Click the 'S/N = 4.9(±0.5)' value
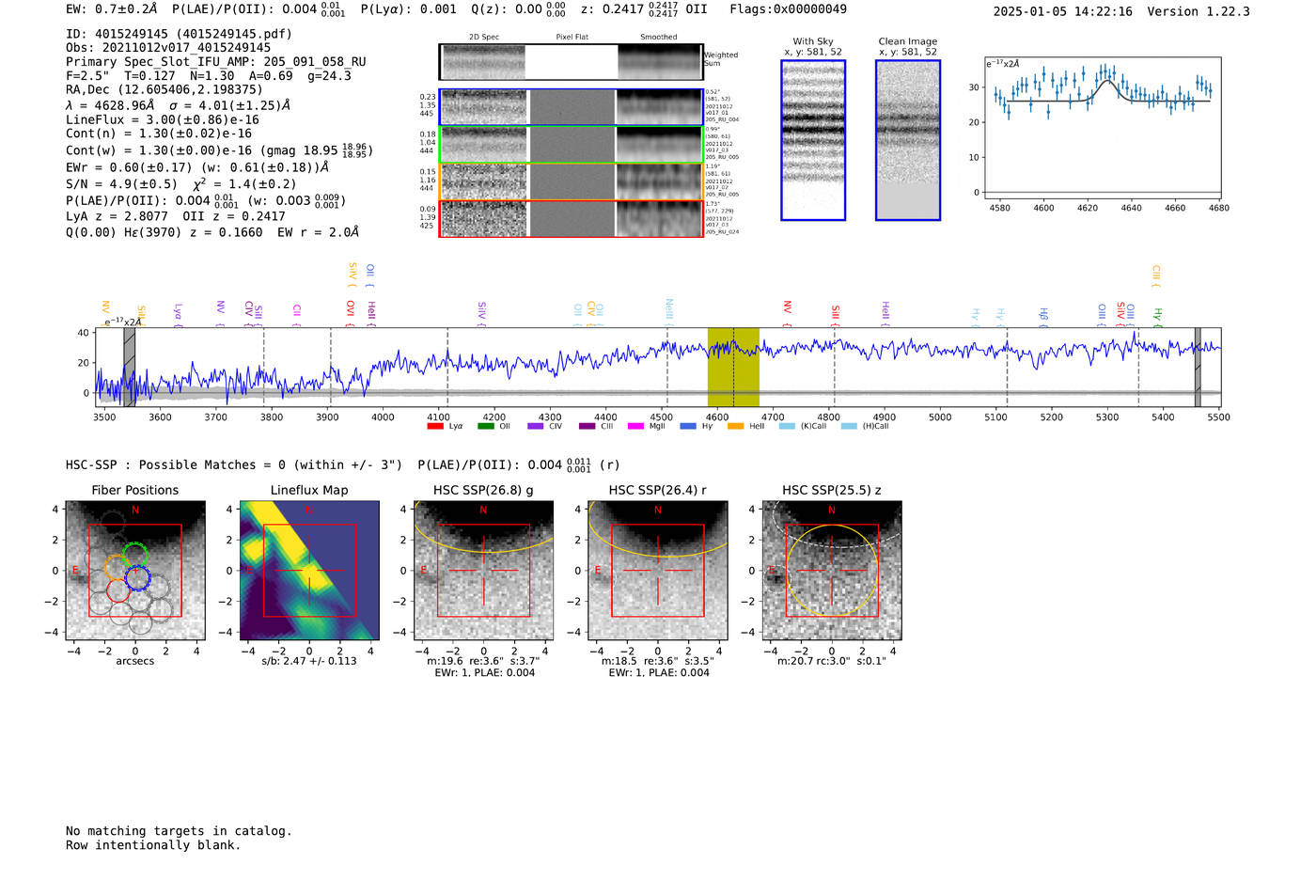The width and height of the screenshot is (1316, 896). click(x=121, y=184)
